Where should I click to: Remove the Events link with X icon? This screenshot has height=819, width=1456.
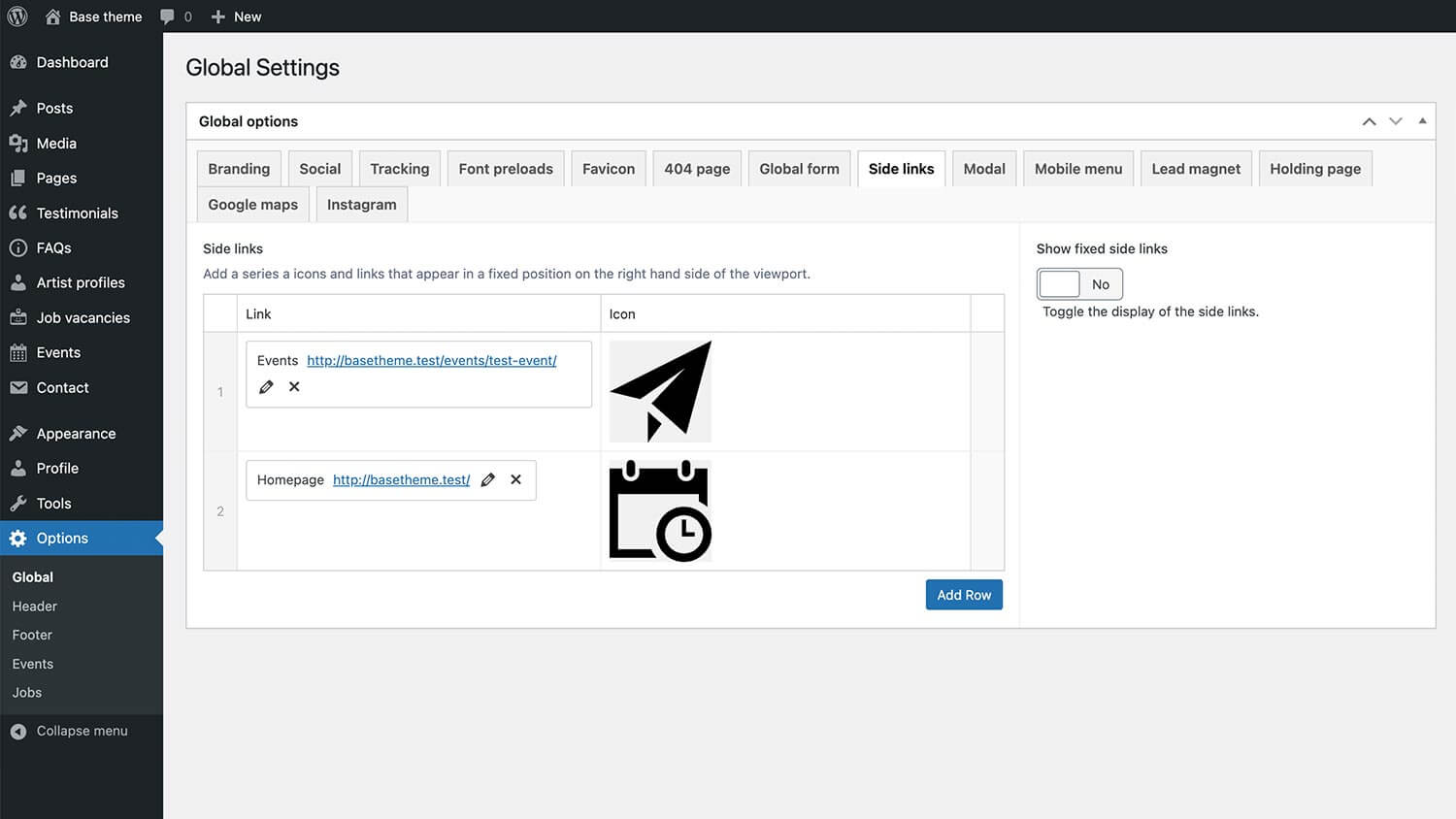pos(294,387)
